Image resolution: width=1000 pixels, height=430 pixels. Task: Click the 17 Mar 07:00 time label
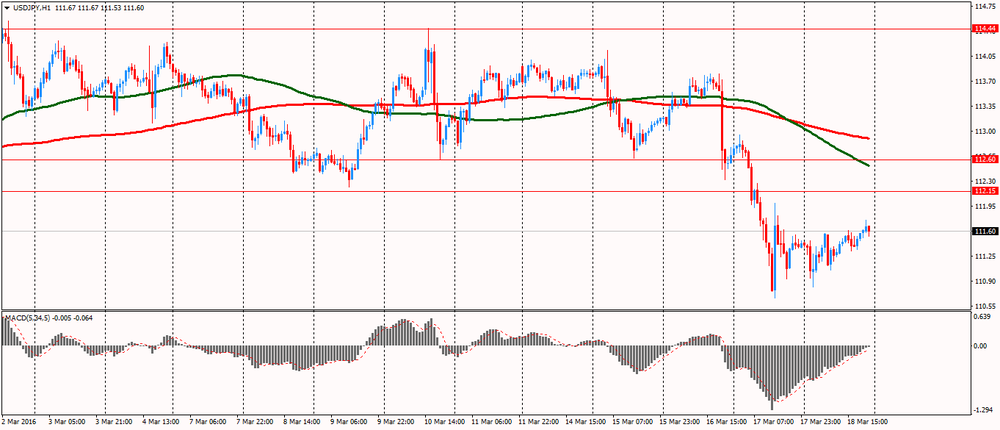click(x=773, y=423)
